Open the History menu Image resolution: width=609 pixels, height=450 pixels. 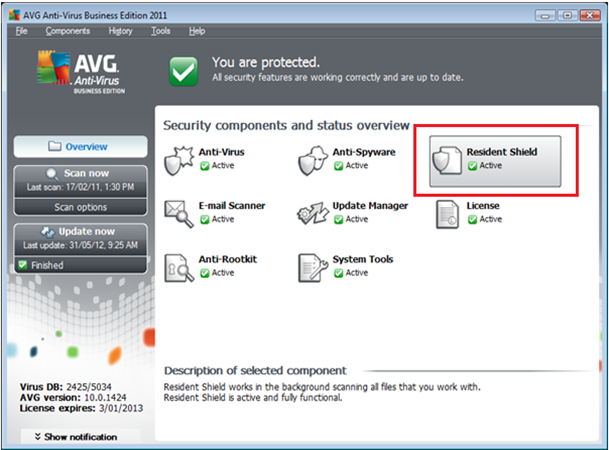[x=120, y=31]
